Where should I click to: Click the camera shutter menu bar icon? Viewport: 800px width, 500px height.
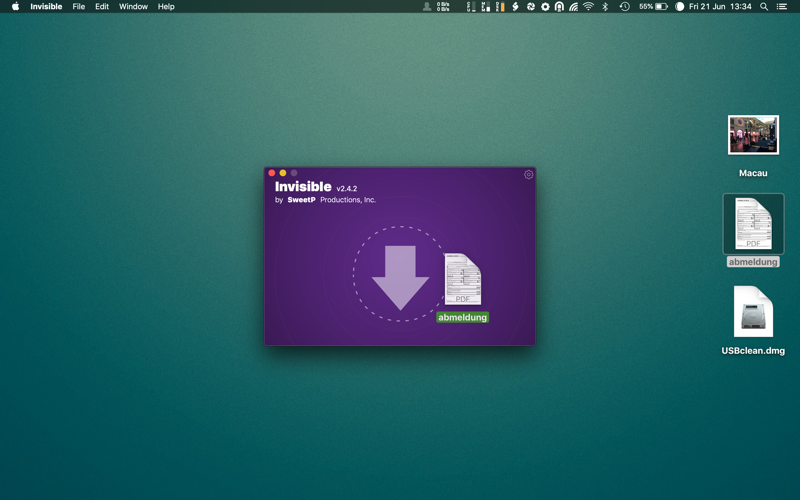[531, 7]
